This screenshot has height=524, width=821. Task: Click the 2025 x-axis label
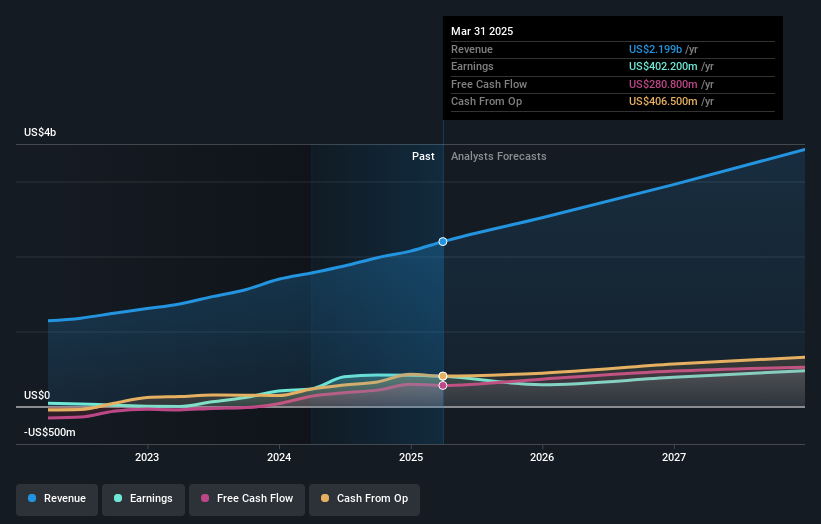[411, 458]
